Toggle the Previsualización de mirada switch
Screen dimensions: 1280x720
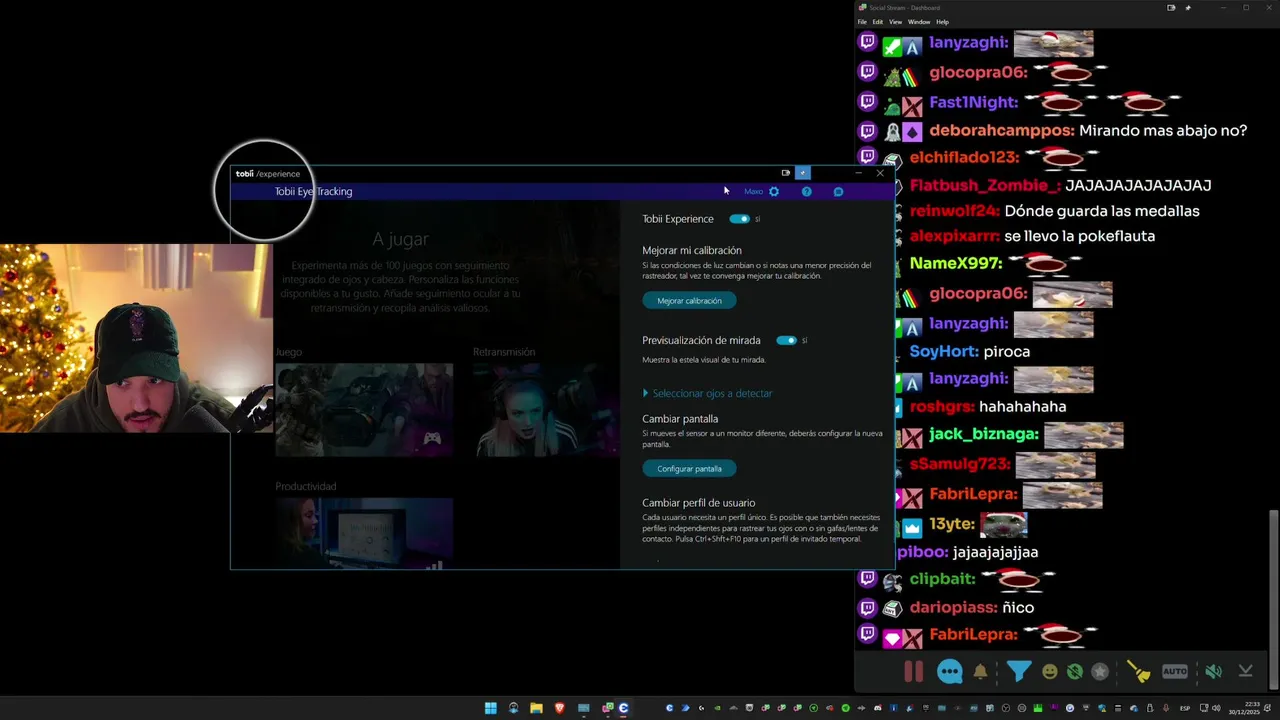(x=786, y=341)
